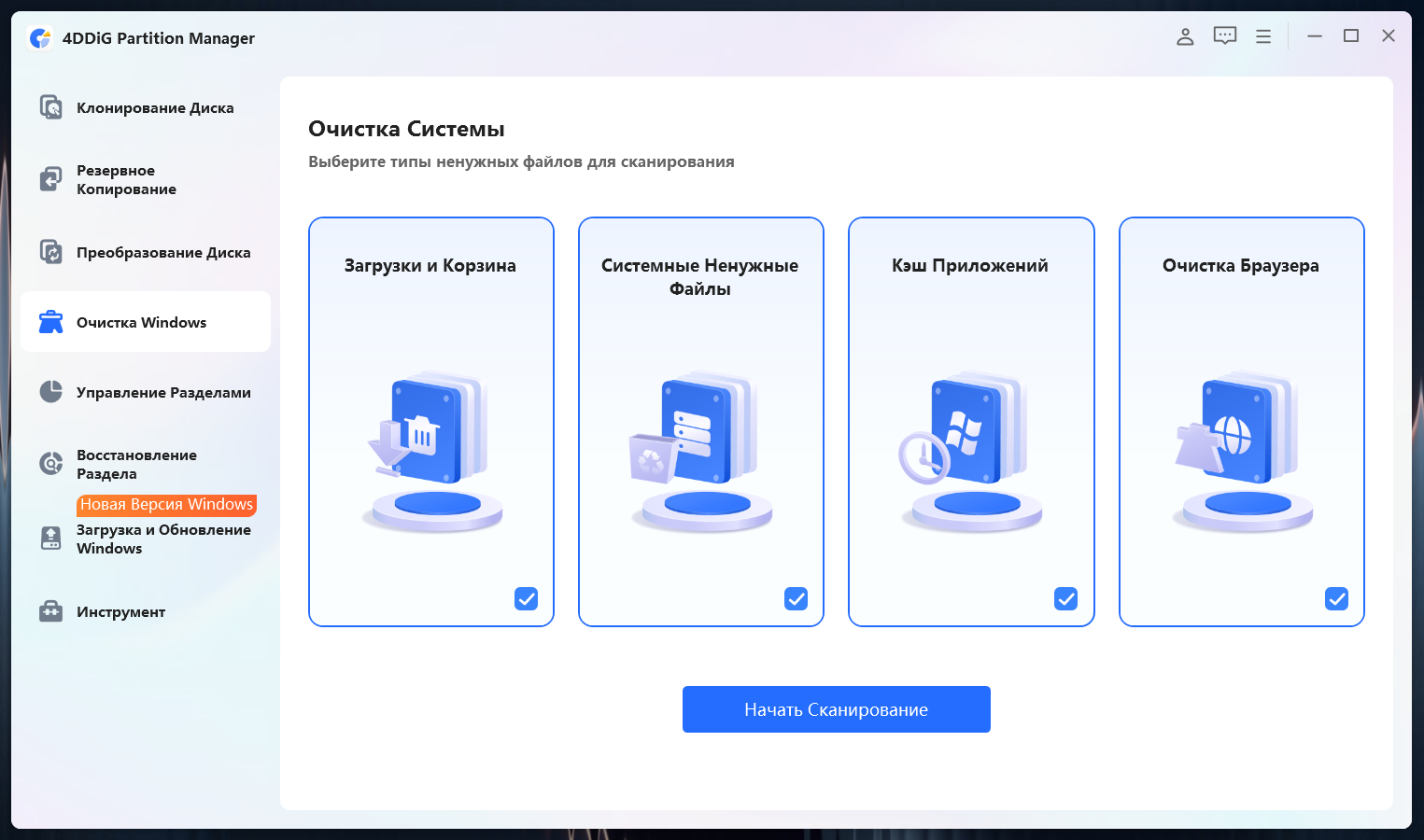Open Клонирование Диска section
Screen dimensions: 1424x840
coord(146,107)
